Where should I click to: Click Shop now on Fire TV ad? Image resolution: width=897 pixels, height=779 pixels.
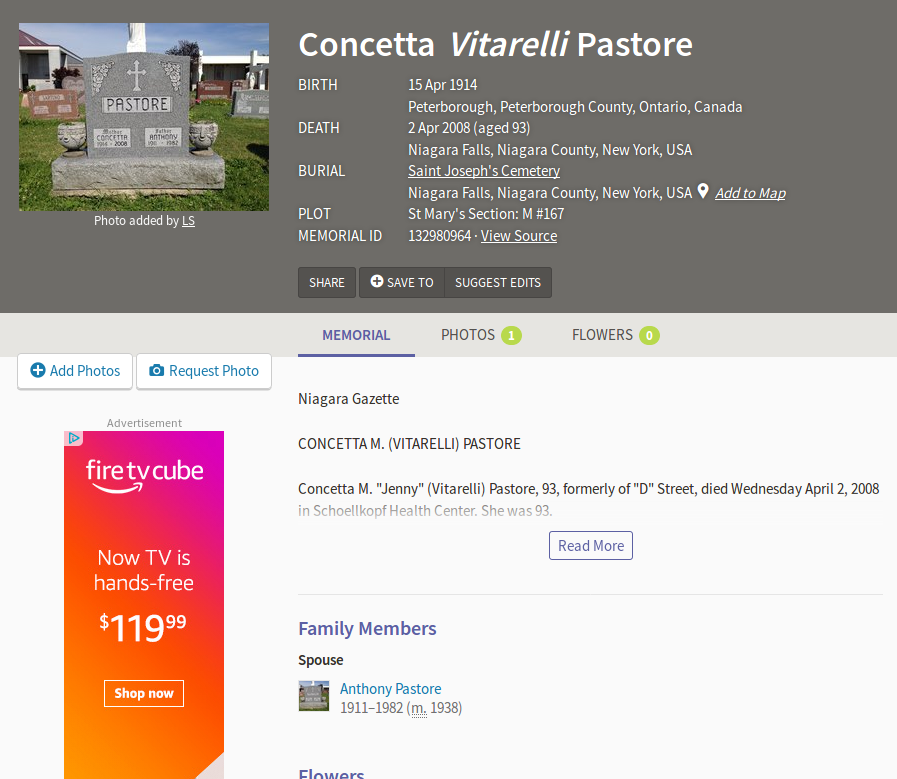point(144,693)
